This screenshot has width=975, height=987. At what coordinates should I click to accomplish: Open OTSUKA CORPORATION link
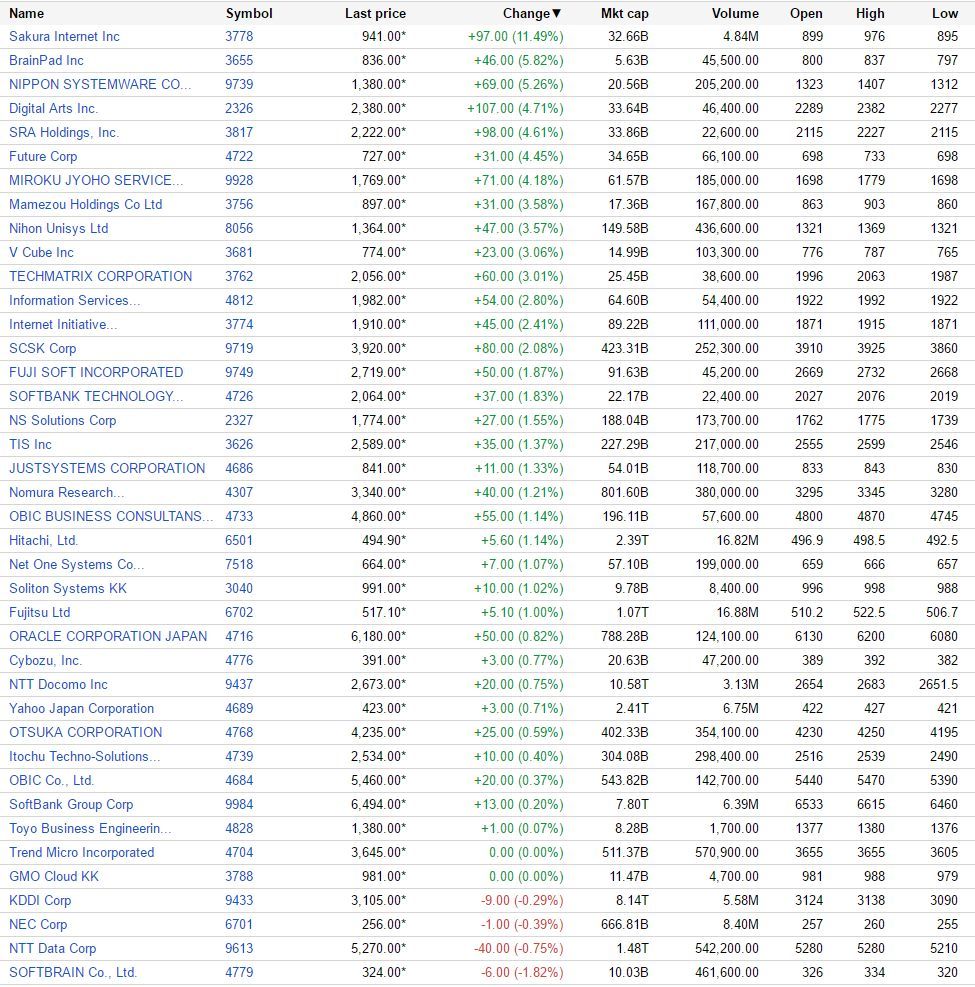(x=86, y=732)
